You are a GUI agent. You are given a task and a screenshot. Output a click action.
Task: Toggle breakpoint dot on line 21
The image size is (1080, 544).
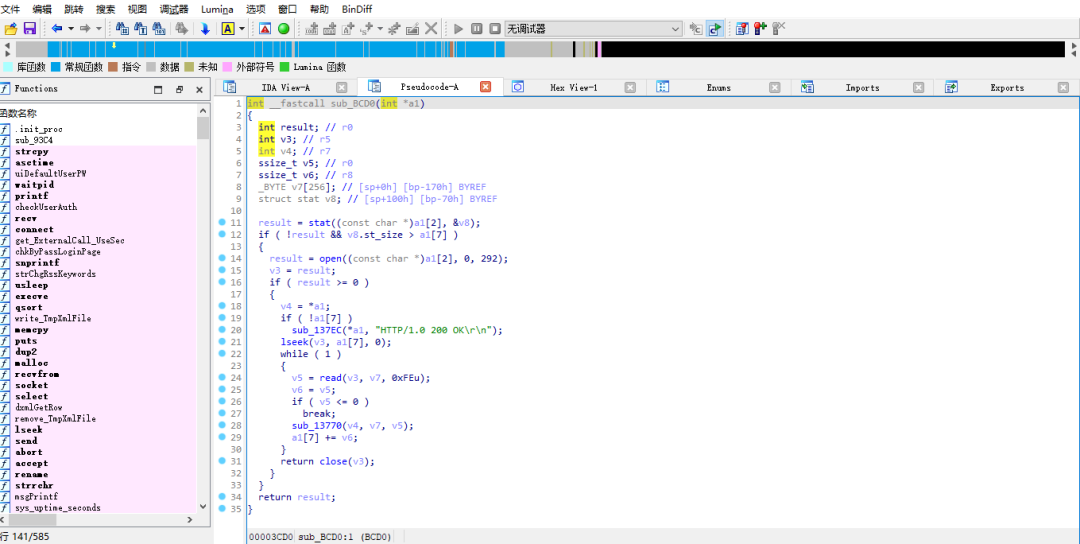(222, 342)
